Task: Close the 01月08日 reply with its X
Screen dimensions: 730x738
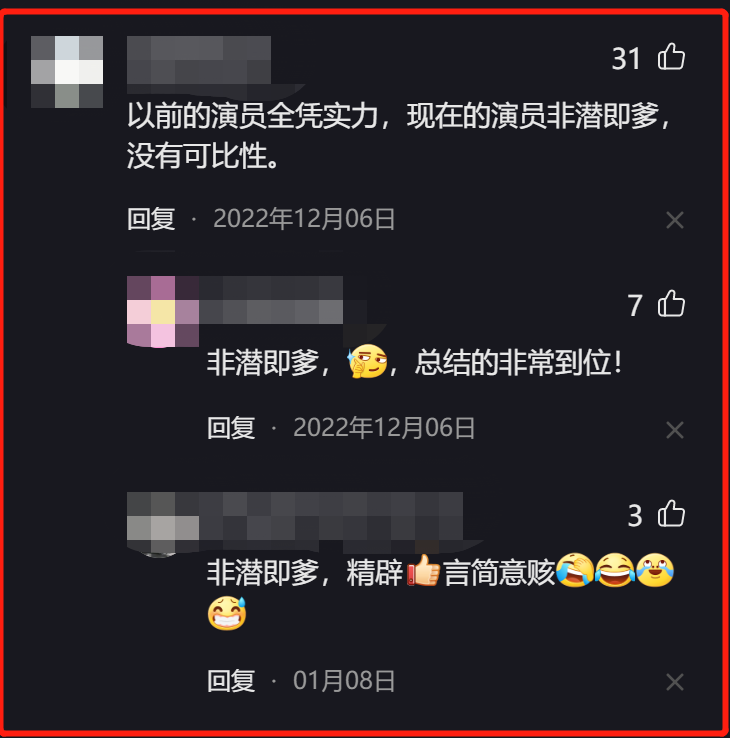Action: [x=674, y=682]
